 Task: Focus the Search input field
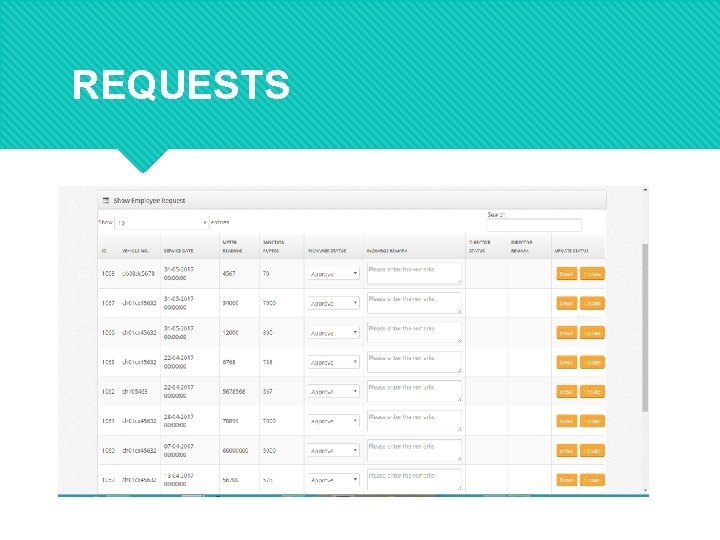(534, 225)
